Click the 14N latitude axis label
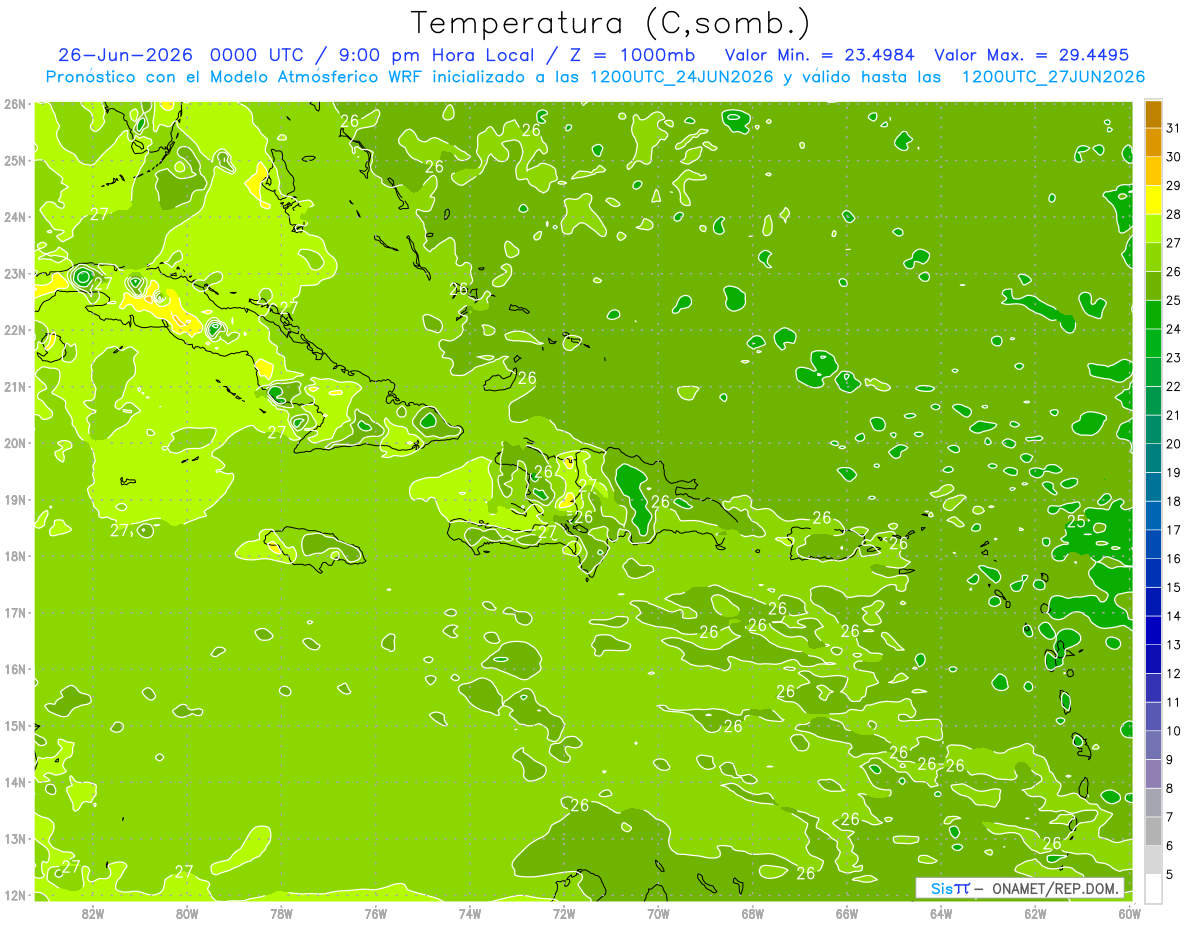 [x=15, y=782]
